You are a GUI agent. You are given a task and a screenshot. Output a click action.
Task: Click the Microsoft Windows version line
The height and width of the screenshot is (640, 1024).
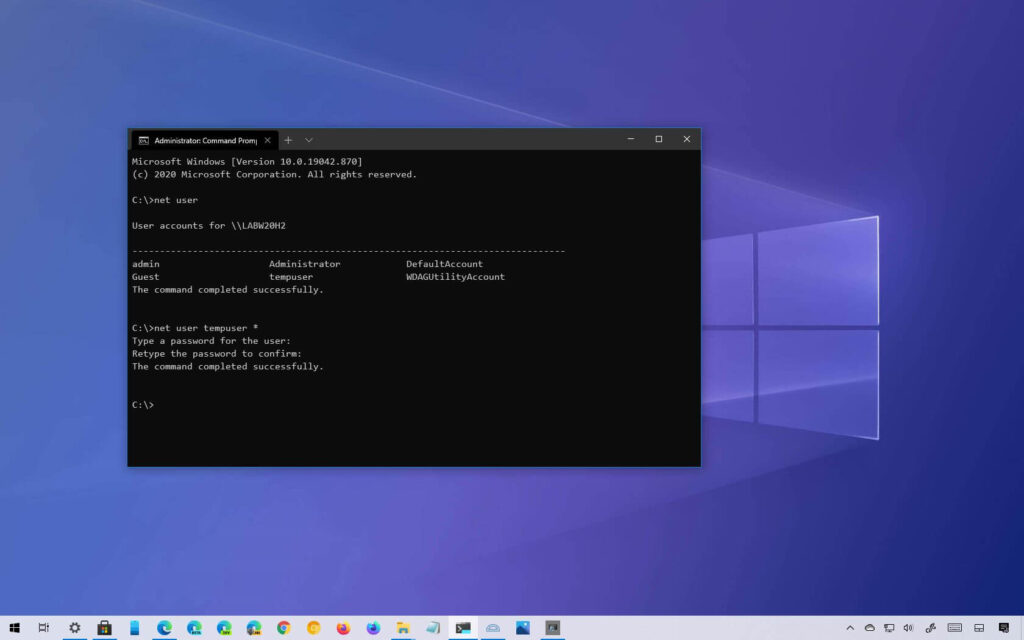(247, 161)
